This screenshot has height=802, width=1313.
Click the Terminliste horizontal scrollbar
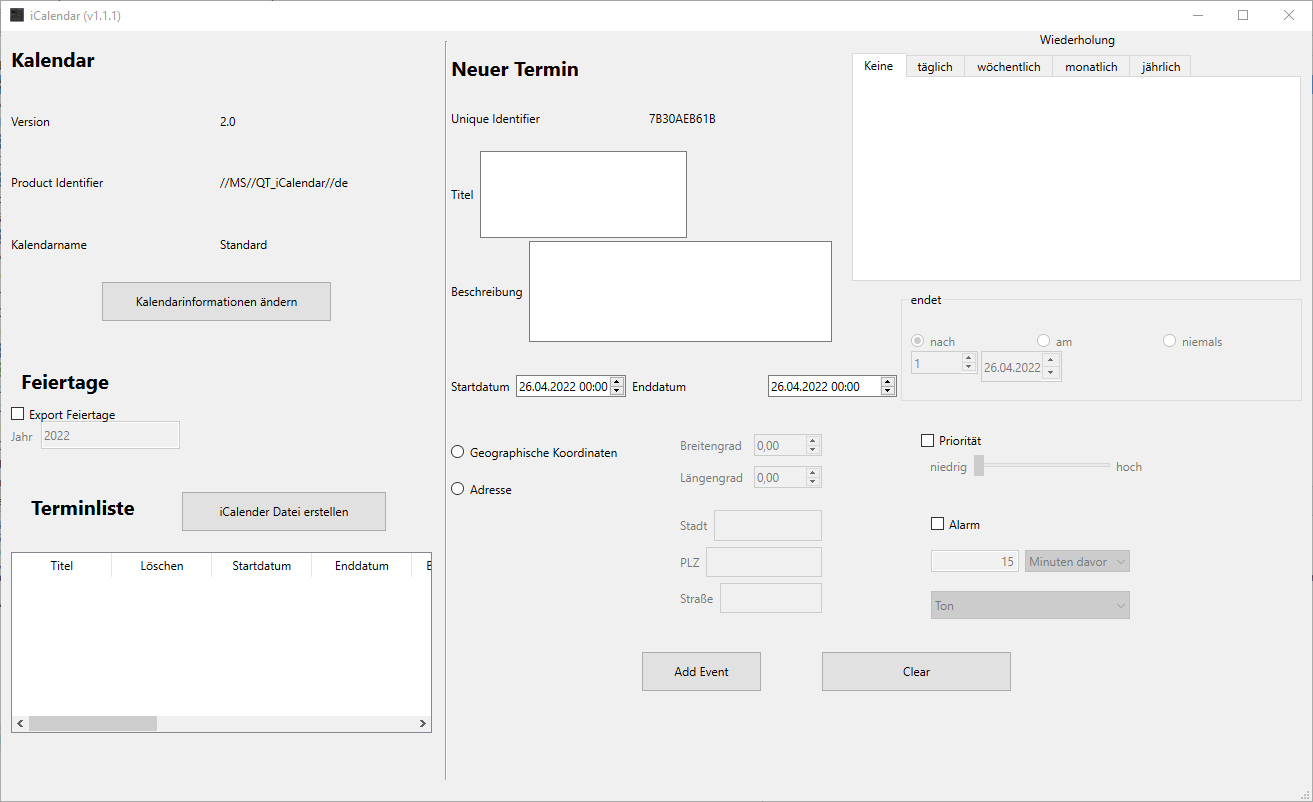[x=93, y=723]
